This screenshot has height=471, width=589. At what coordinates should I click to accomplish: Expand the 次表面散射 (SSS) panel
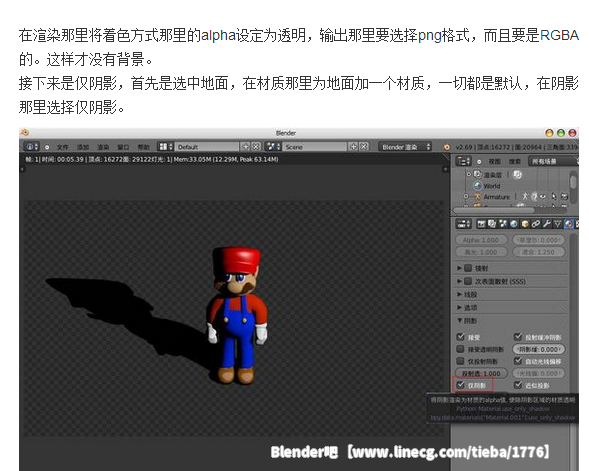click(x=459, y=281)
